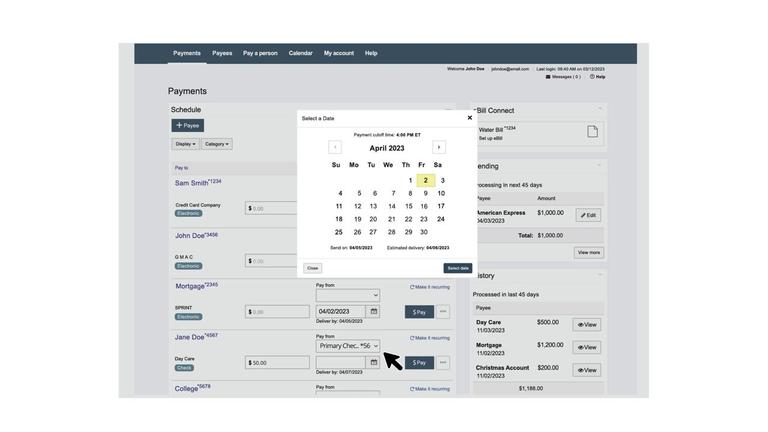Click View more under Pending
Image resolution: width=768 pixels, height=432 pixels.
click(x=589, y=253)
